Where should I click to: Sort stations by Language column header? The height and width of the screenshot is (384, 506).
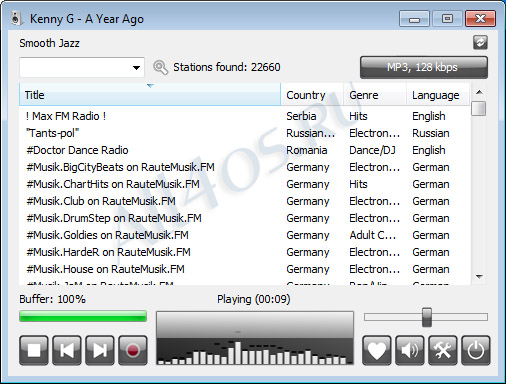pyautogui.click(x=438, y=95)
